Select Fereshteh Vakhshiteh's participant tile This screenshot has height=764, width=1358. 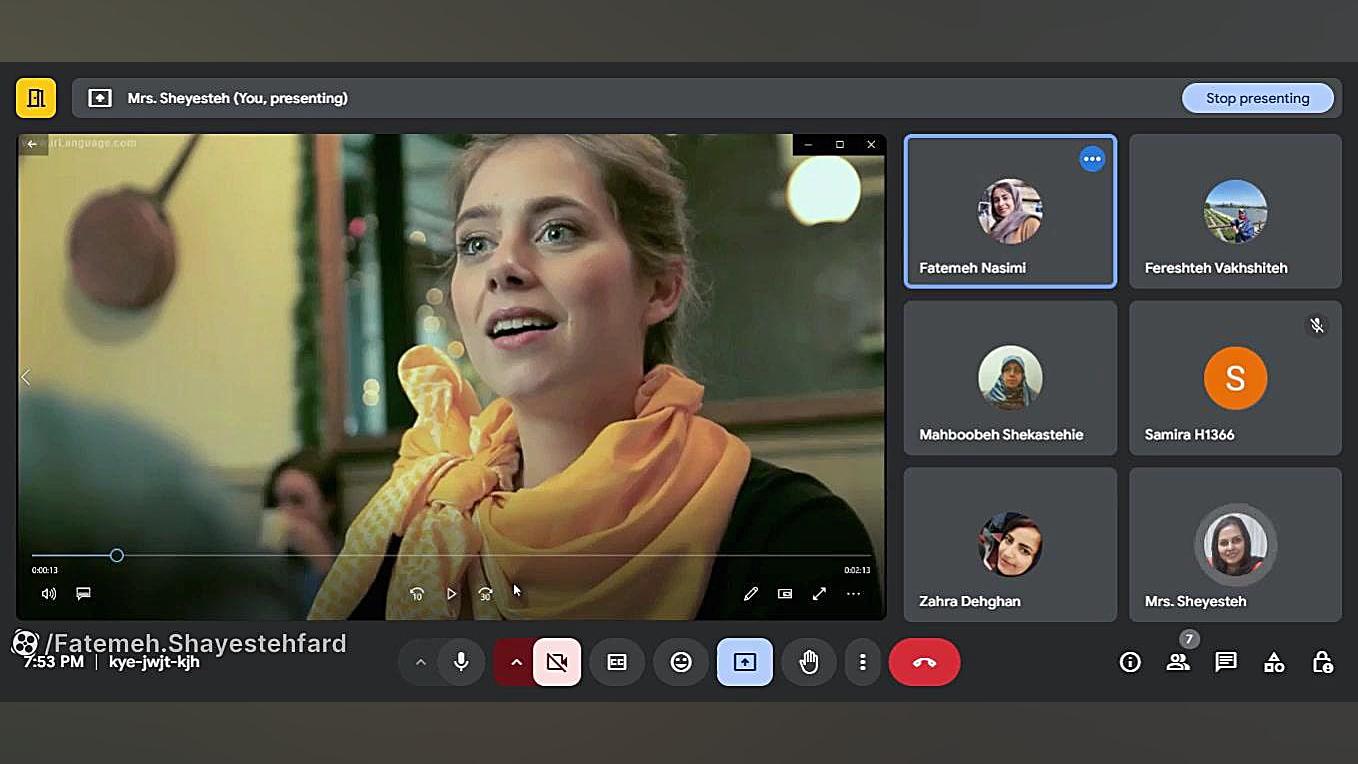(x=1235, y=211)
